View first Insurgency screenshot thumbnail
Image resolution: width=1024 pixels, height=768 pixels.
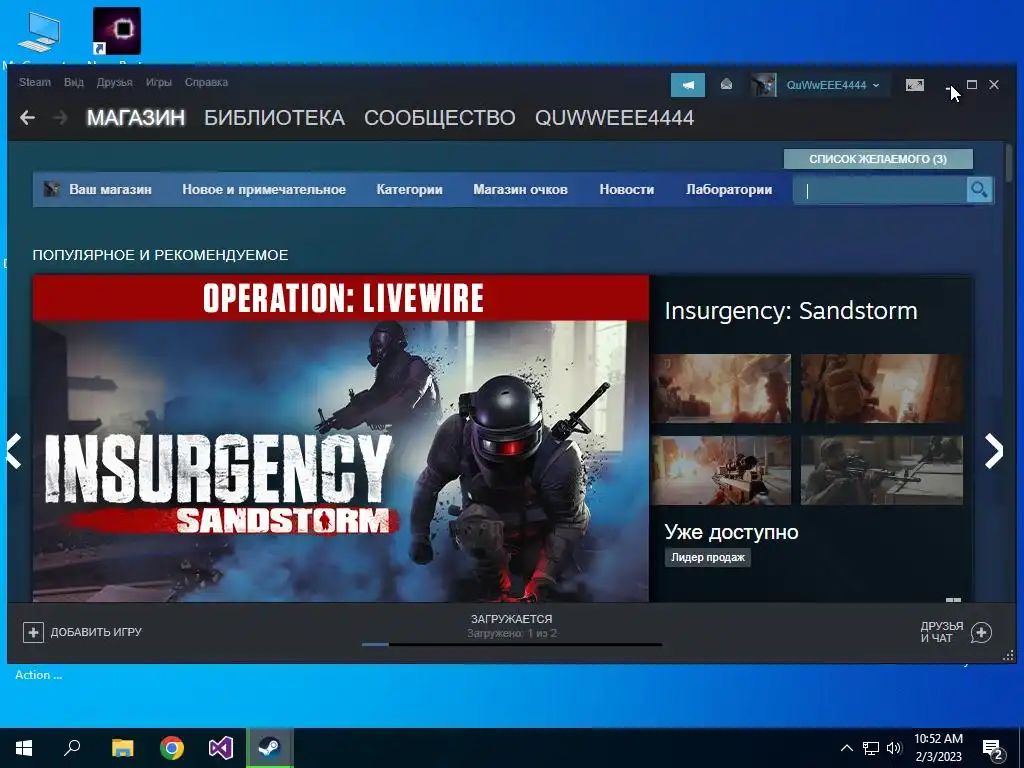721,389
